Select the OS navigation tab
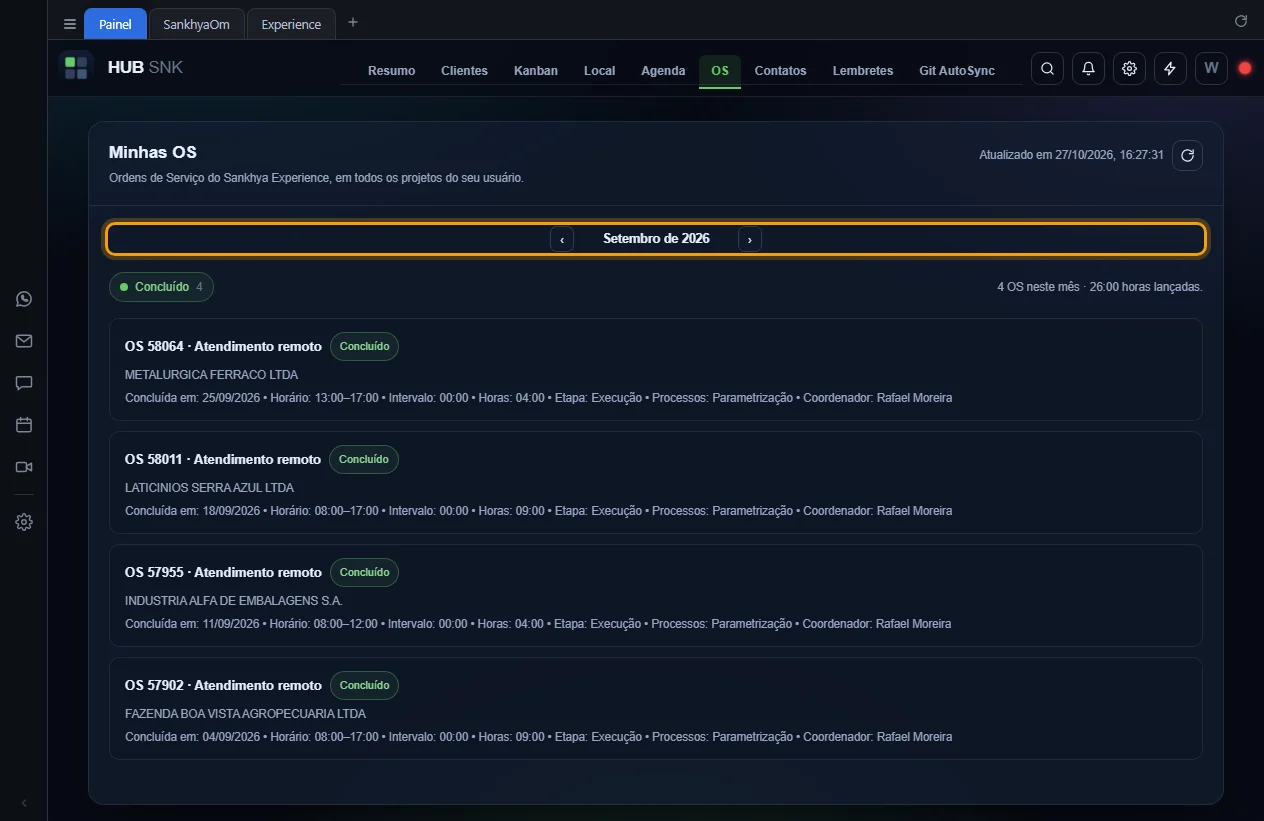The image size is (1264, 821). tap(720, 71)
